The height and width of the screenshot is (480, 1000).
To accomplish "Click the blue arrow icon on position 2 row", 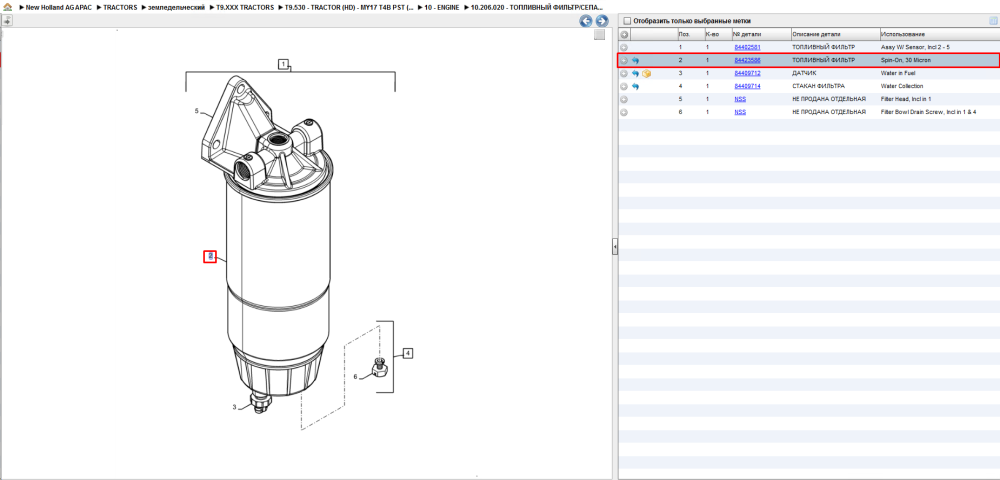I will [635, 61].
